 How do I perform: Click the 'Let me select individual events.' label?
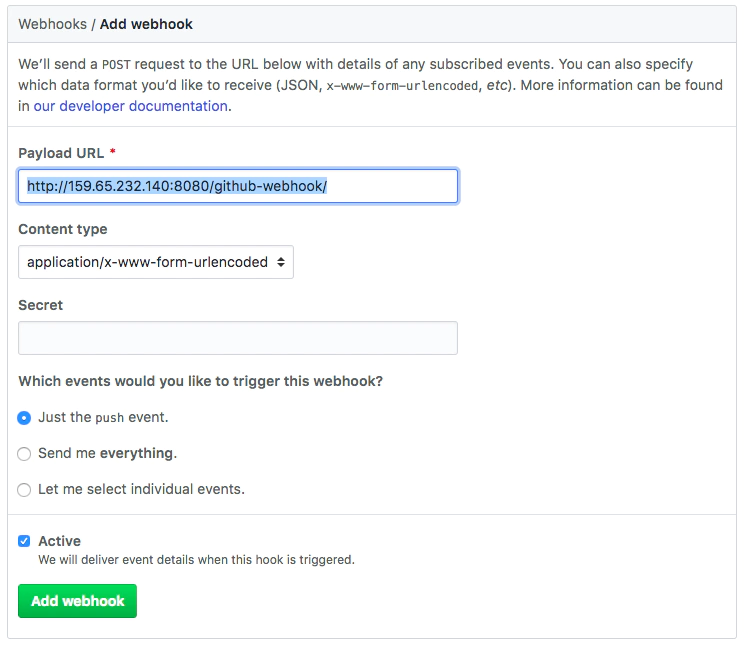tap(141, 489)
